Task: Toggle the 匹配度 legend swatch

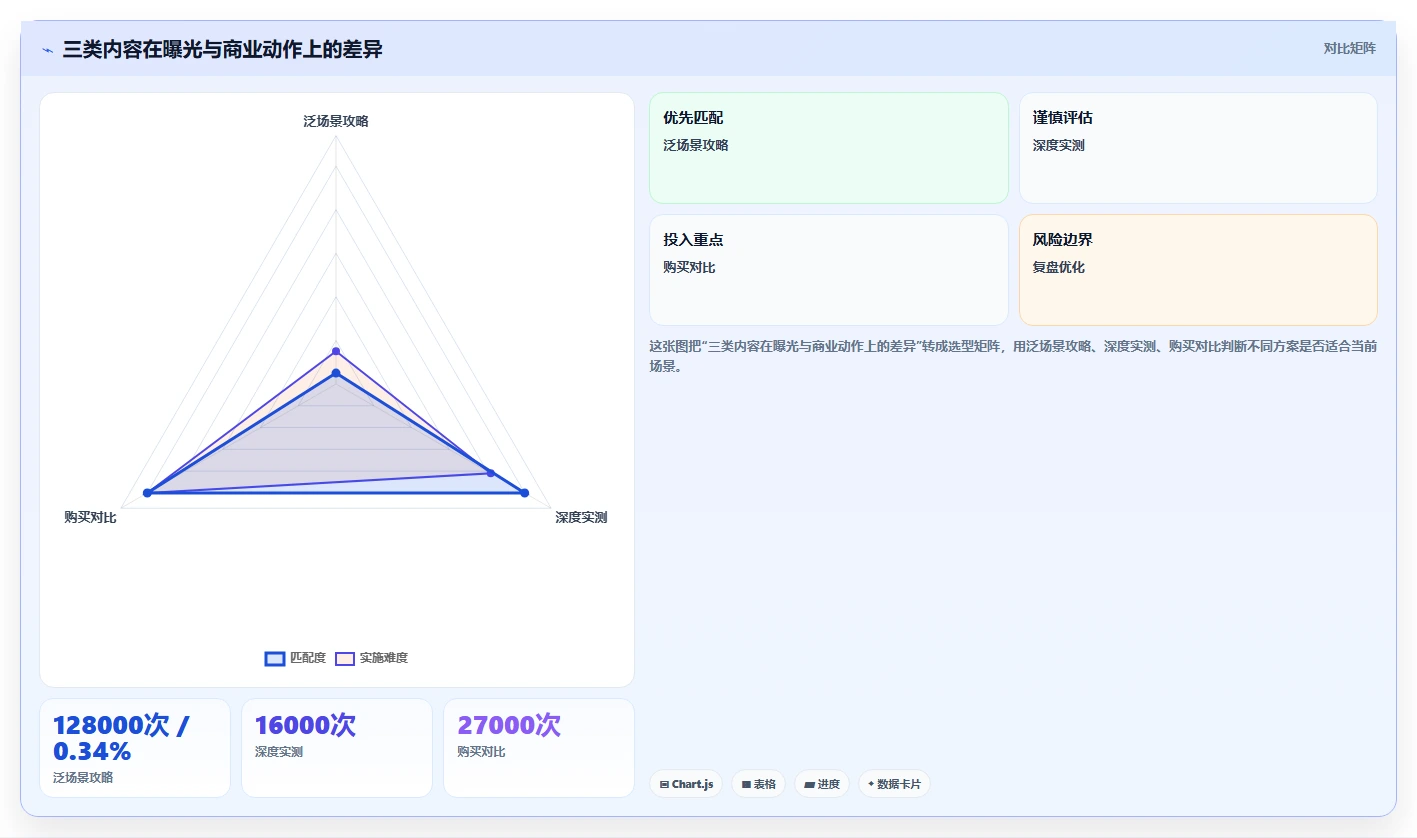Action: tap(274, 658)
